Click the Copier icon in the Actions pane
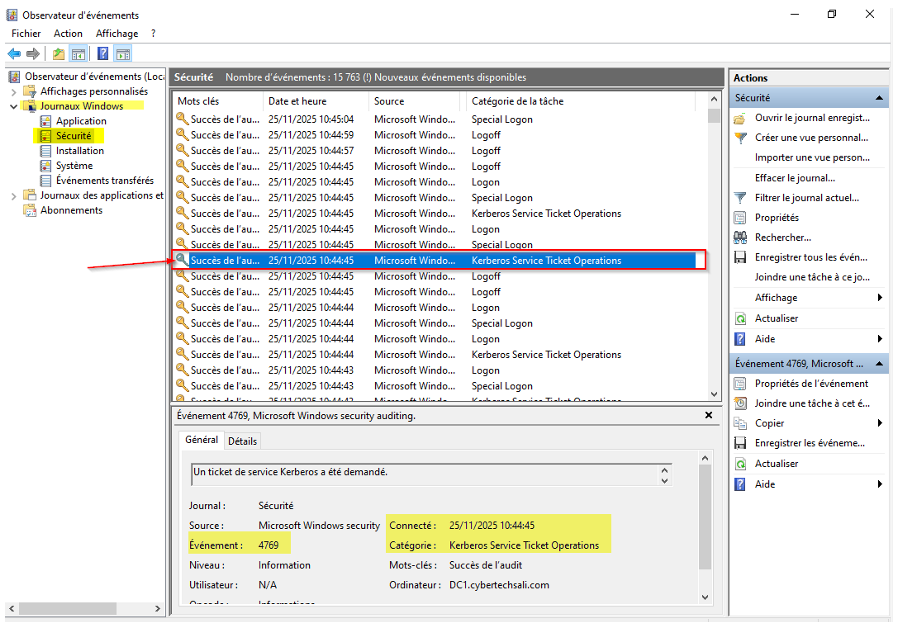This screenshot has height=622, width=900. pyautogui.click(x=740, y=423)
